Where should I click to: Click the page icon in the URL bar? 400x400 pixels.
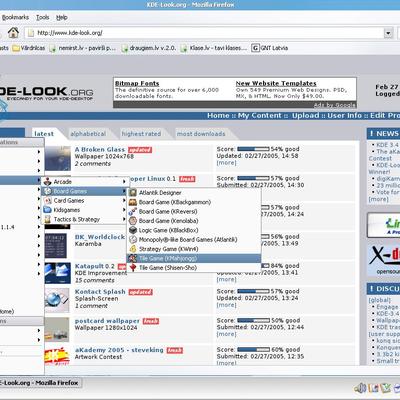[31, 33]
